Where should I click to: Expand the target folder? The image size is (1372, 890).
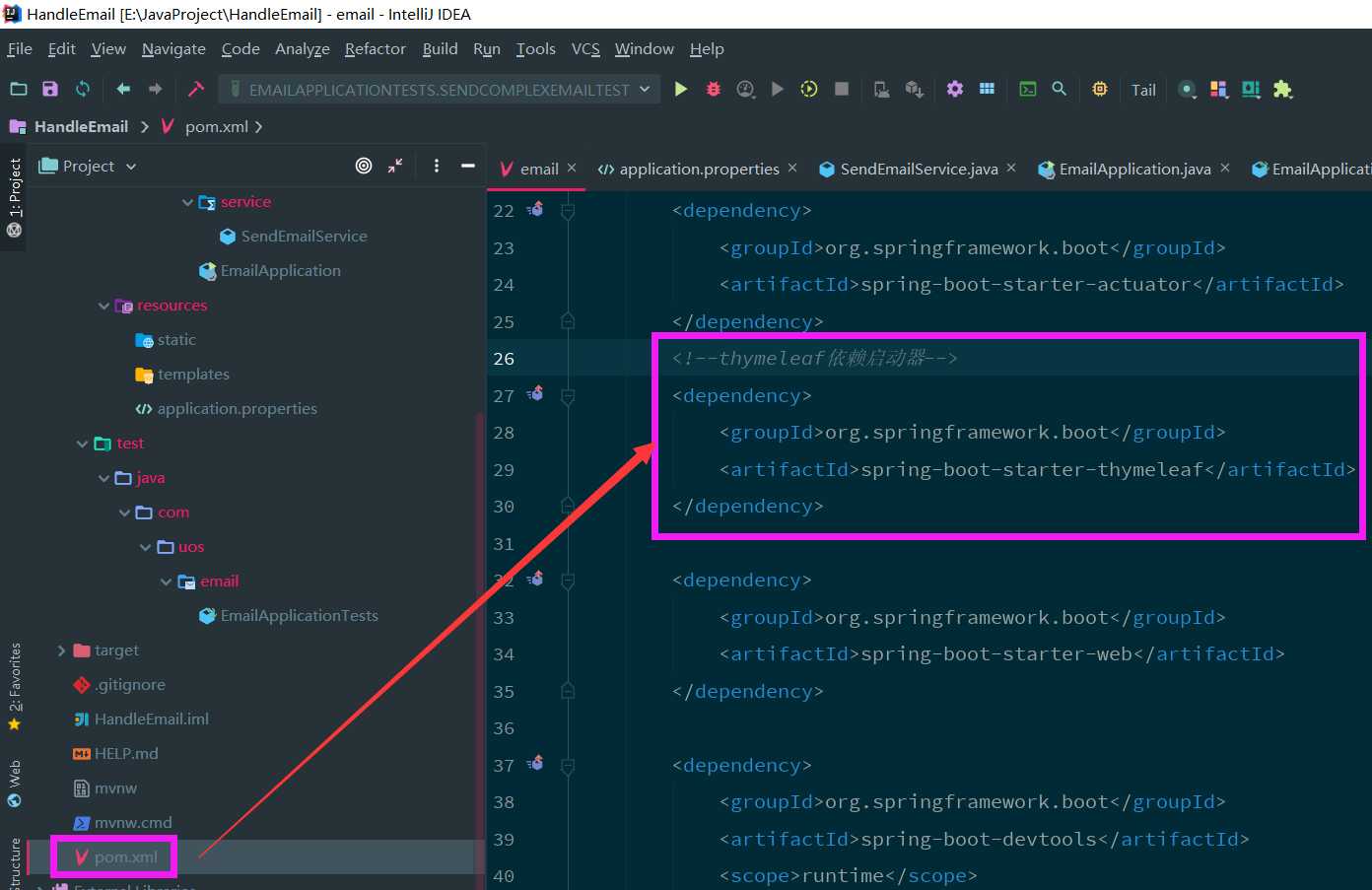click(x=61, y=650)
